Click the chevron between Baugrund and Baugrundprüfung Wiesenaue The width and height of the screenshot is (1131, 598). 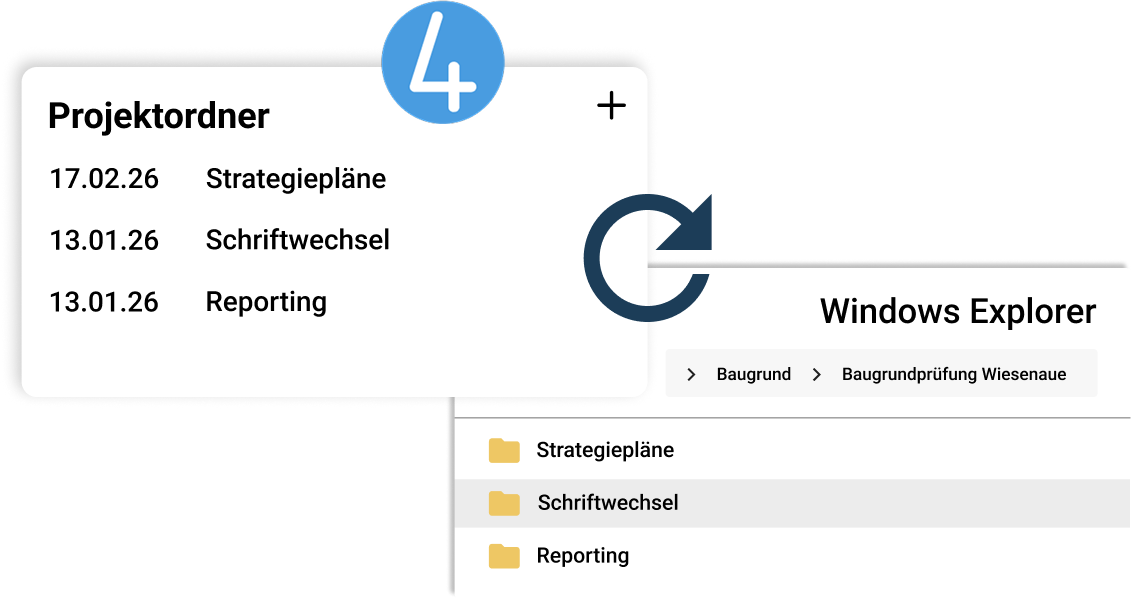click(817, 373)
